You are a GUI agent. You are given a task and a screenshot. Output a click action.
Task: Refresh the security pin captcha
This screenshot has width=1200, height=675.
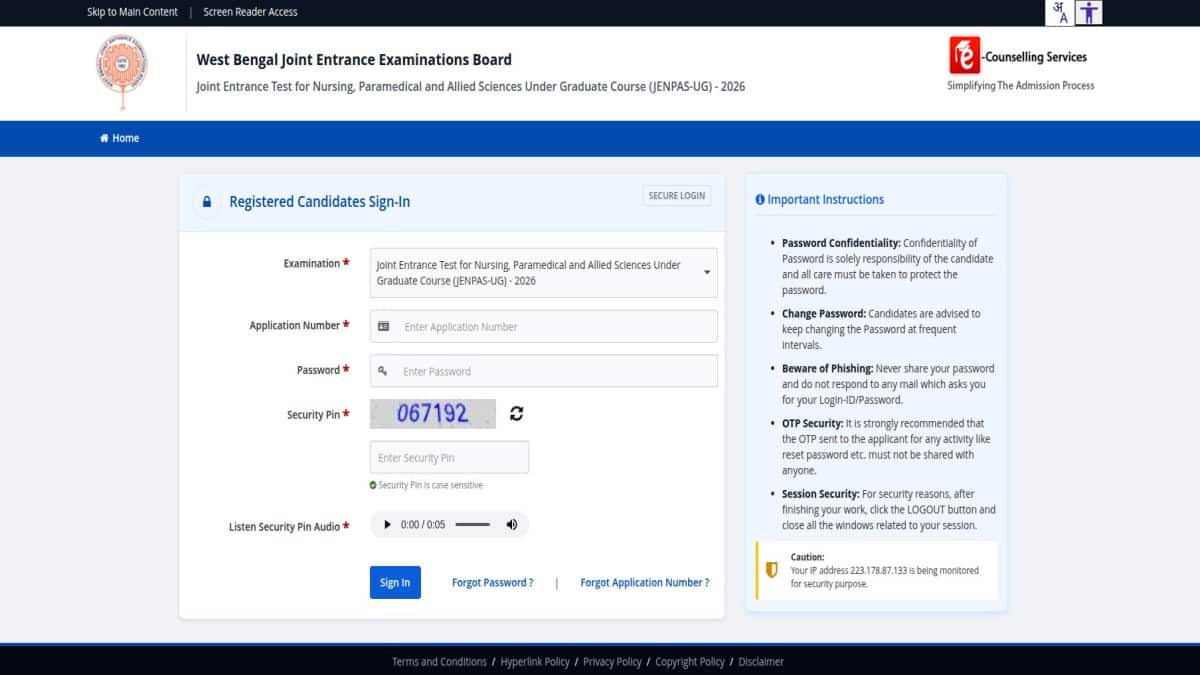(516, 414)
